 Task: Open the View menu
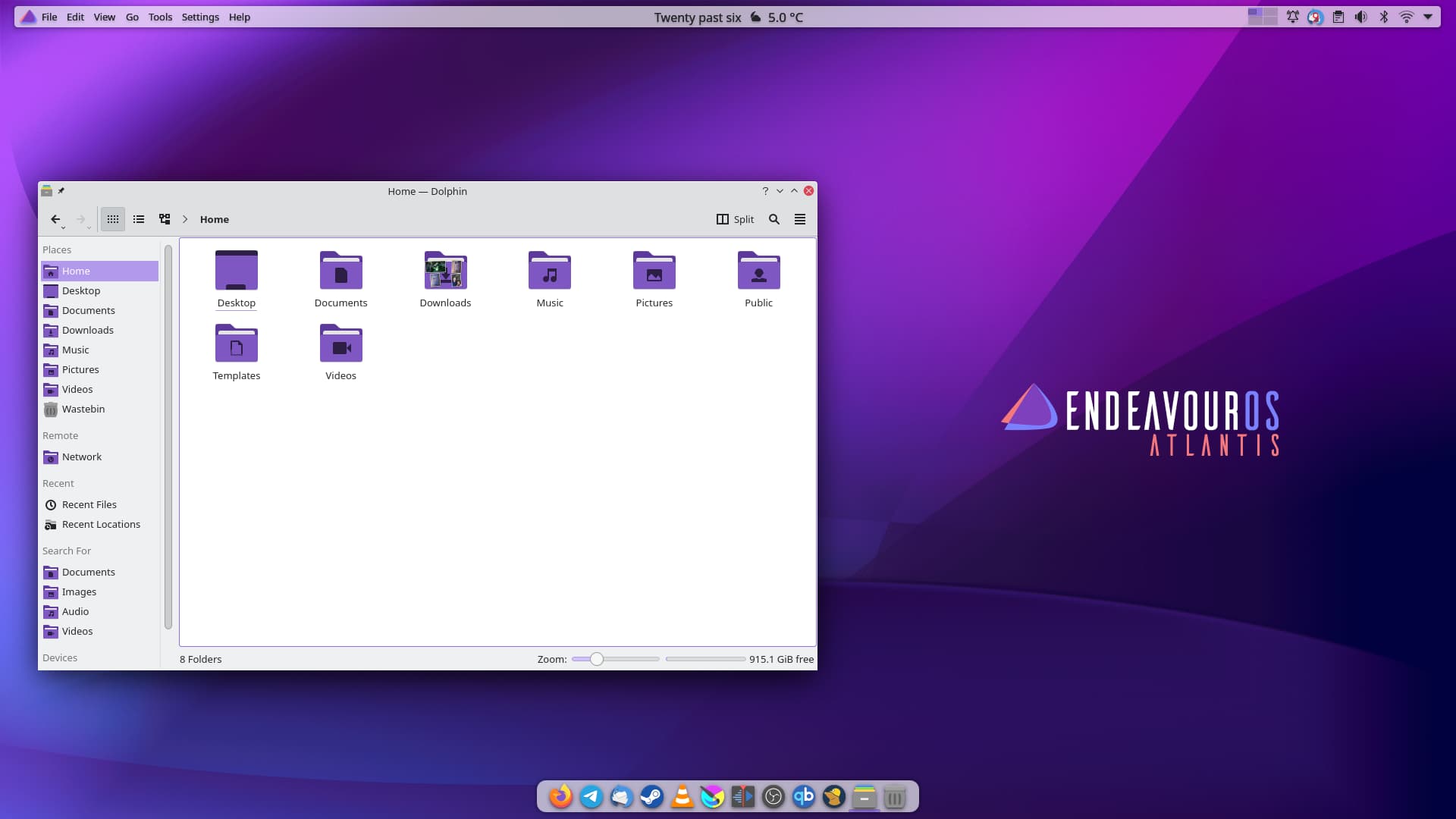pos(105,17)
